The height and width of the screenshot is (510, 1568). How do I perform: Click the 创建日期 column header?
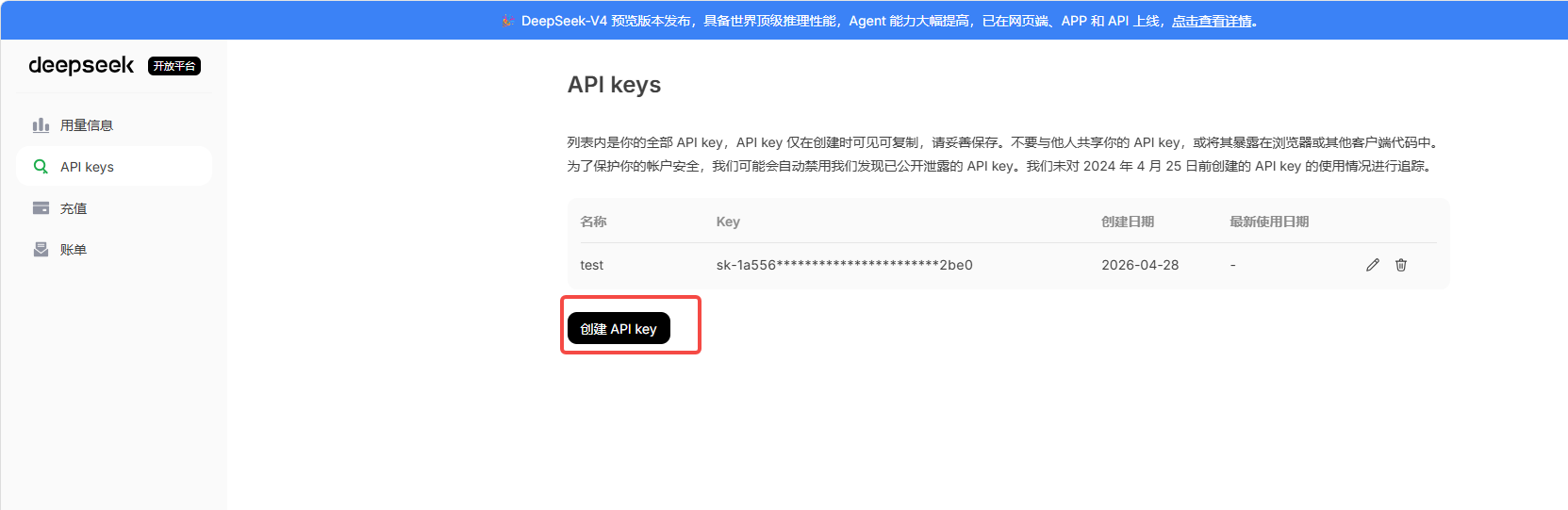click(1128, 222)
